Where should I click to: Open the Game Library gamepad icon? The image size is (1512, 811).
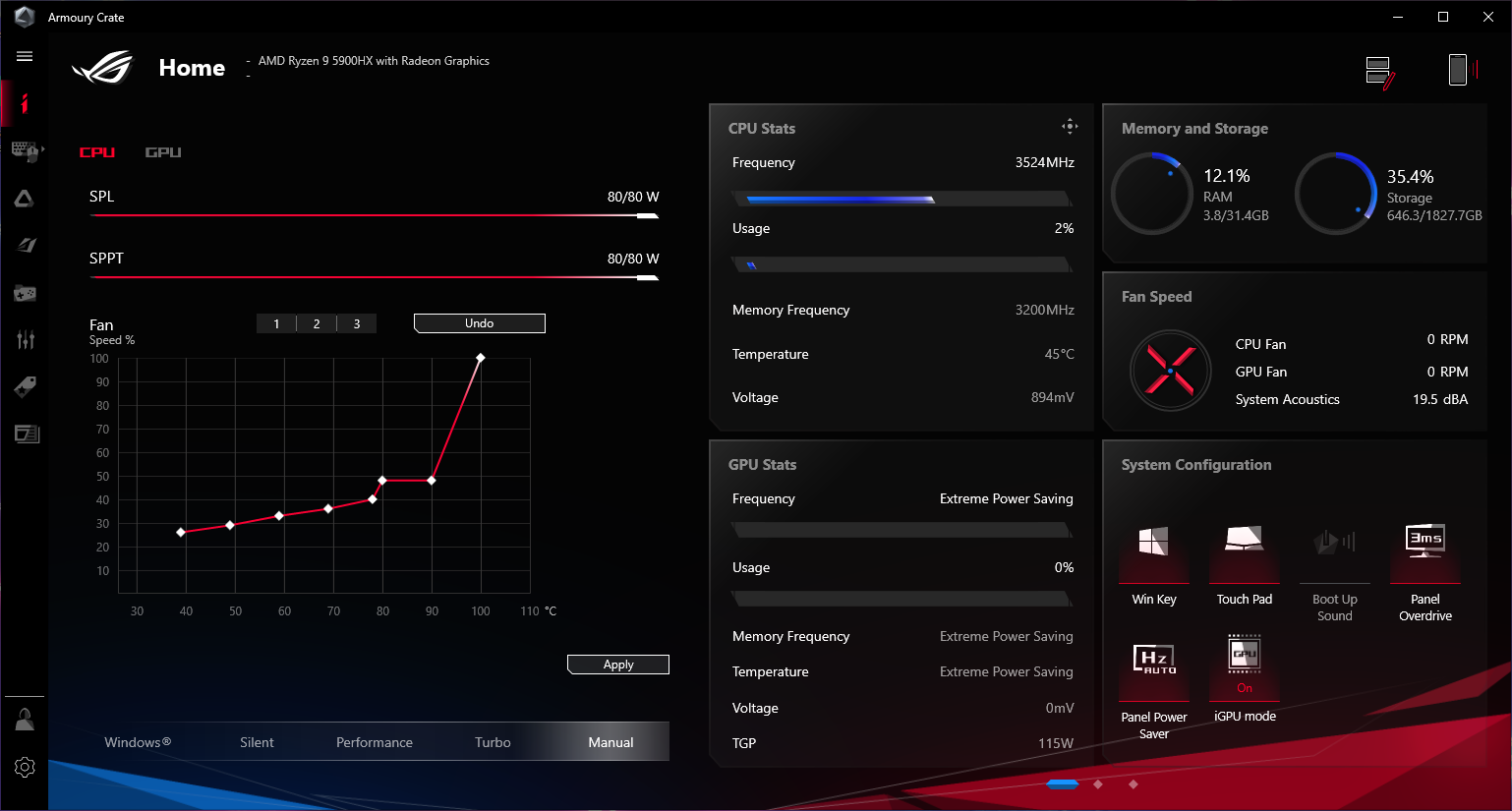[x=25, y=293]
